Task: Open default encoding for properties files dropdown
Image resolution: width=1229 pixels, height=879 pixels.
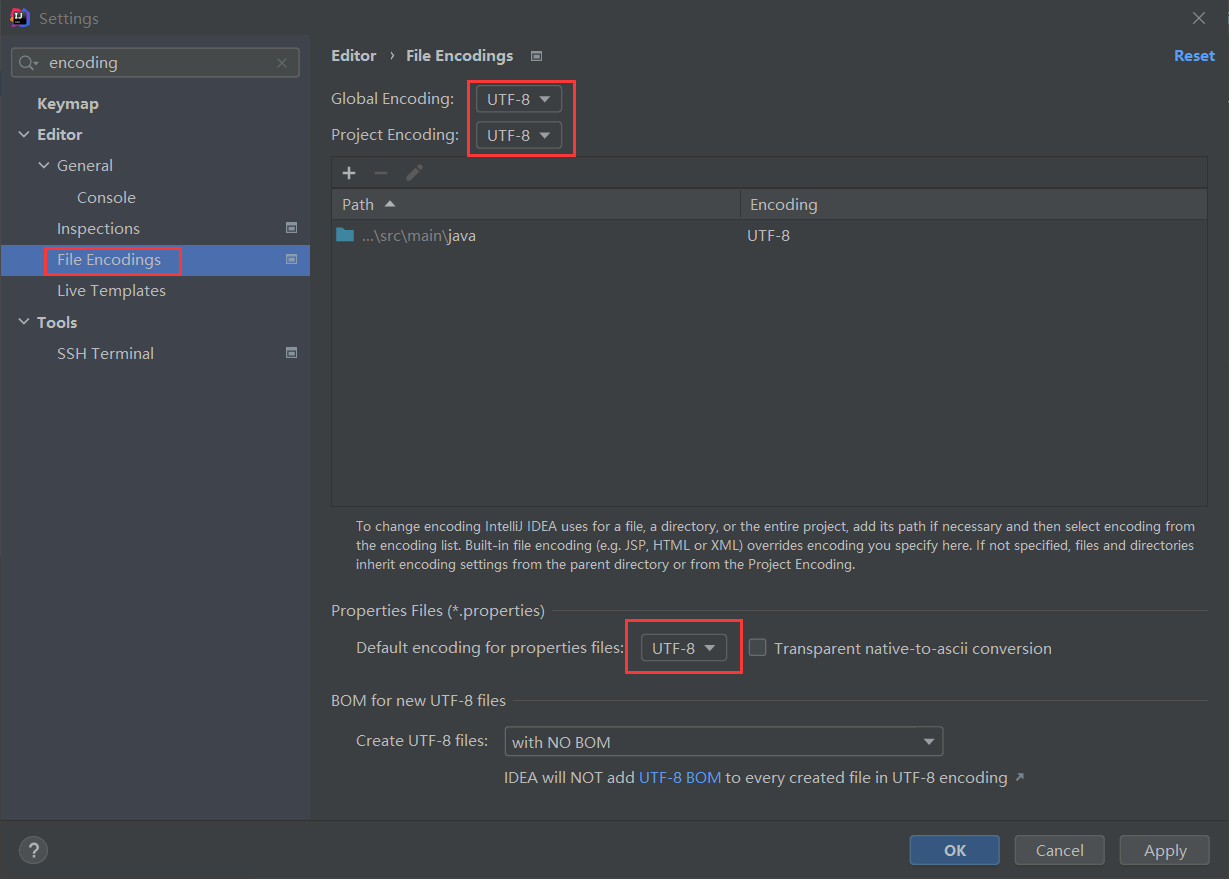Action: [684, 648]
